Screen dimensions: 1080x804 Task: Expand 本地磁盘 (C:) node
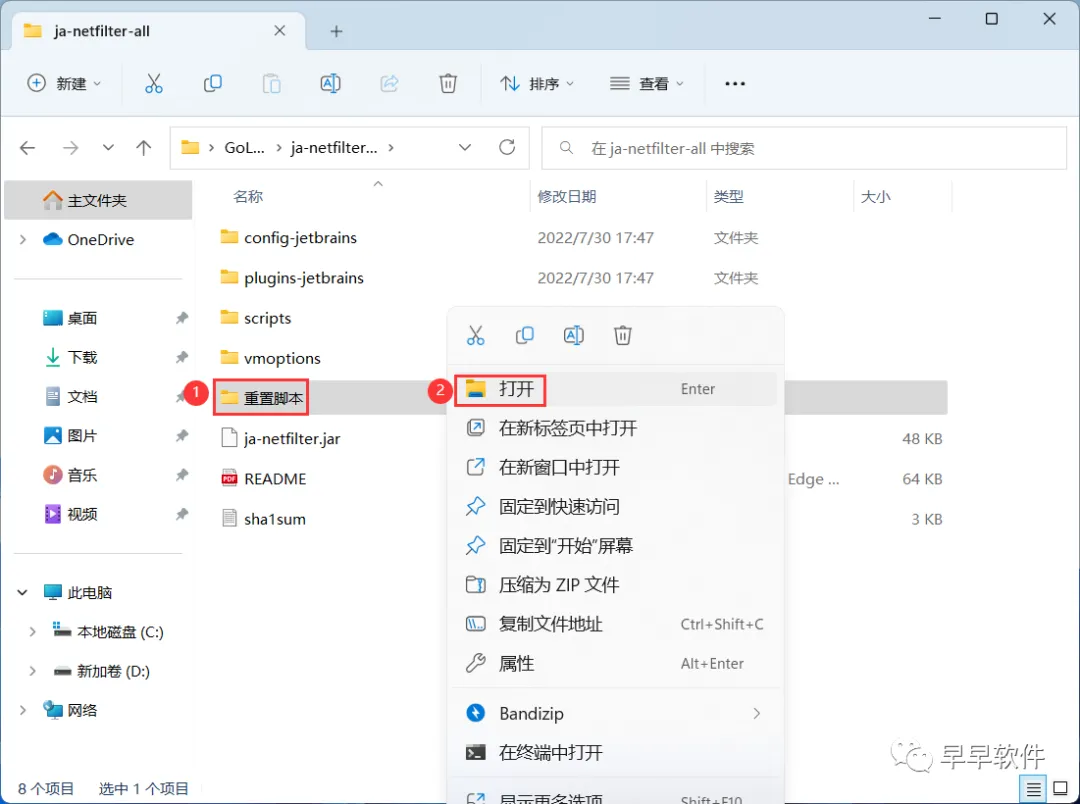click(x=32, y=632)
